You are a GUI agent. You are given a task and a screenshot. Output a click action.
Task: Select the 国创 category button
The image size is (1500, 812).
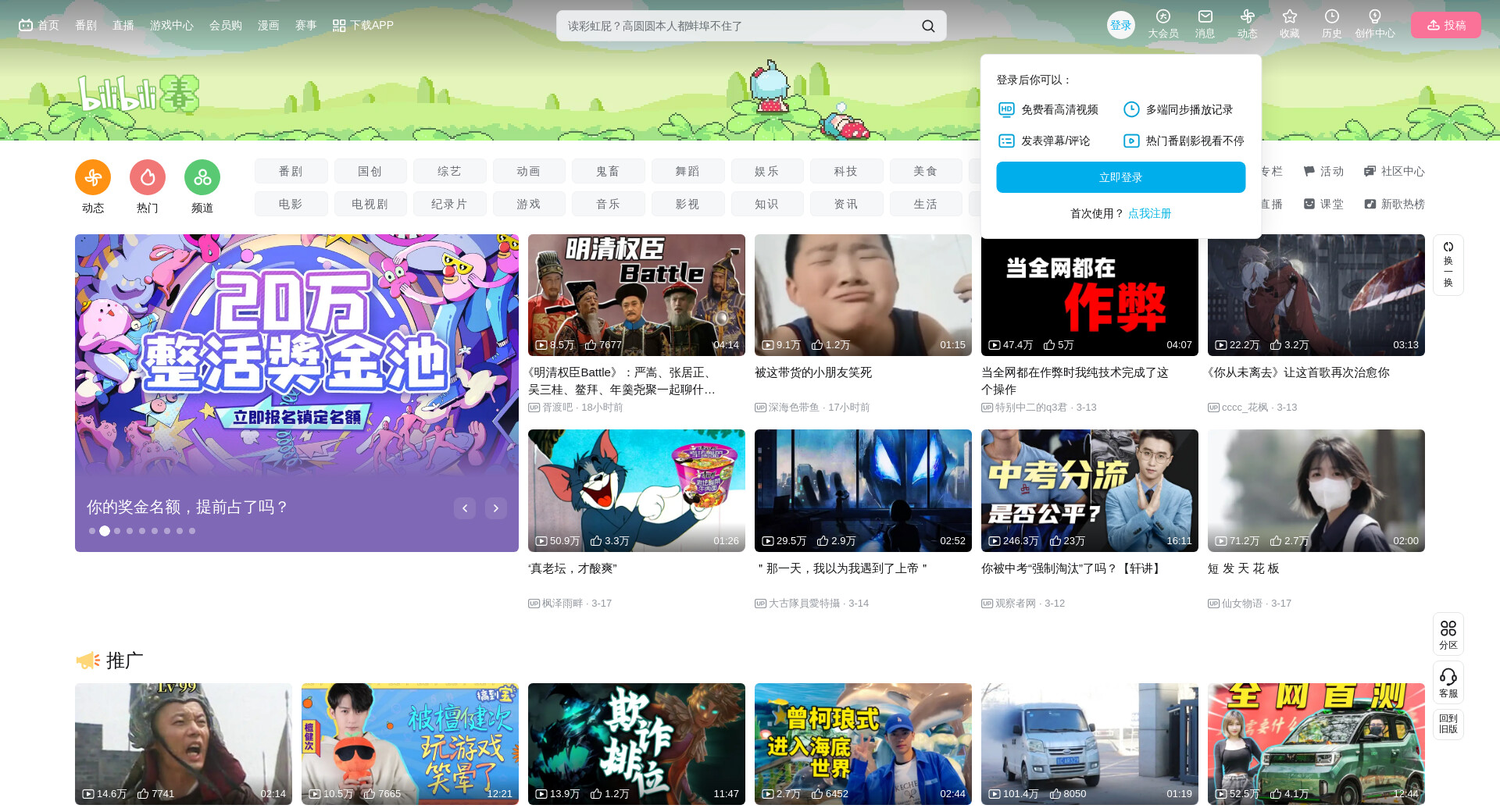pyautogui.click(x=370, y=171)
